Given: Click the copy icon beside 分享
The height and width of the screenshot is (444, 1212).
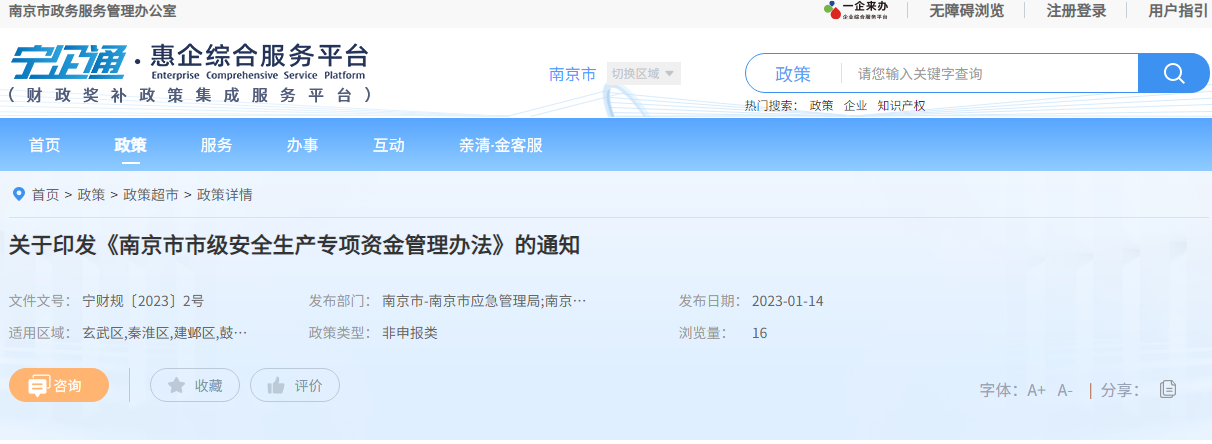Looking at the screenshot, I should 1167,390.
